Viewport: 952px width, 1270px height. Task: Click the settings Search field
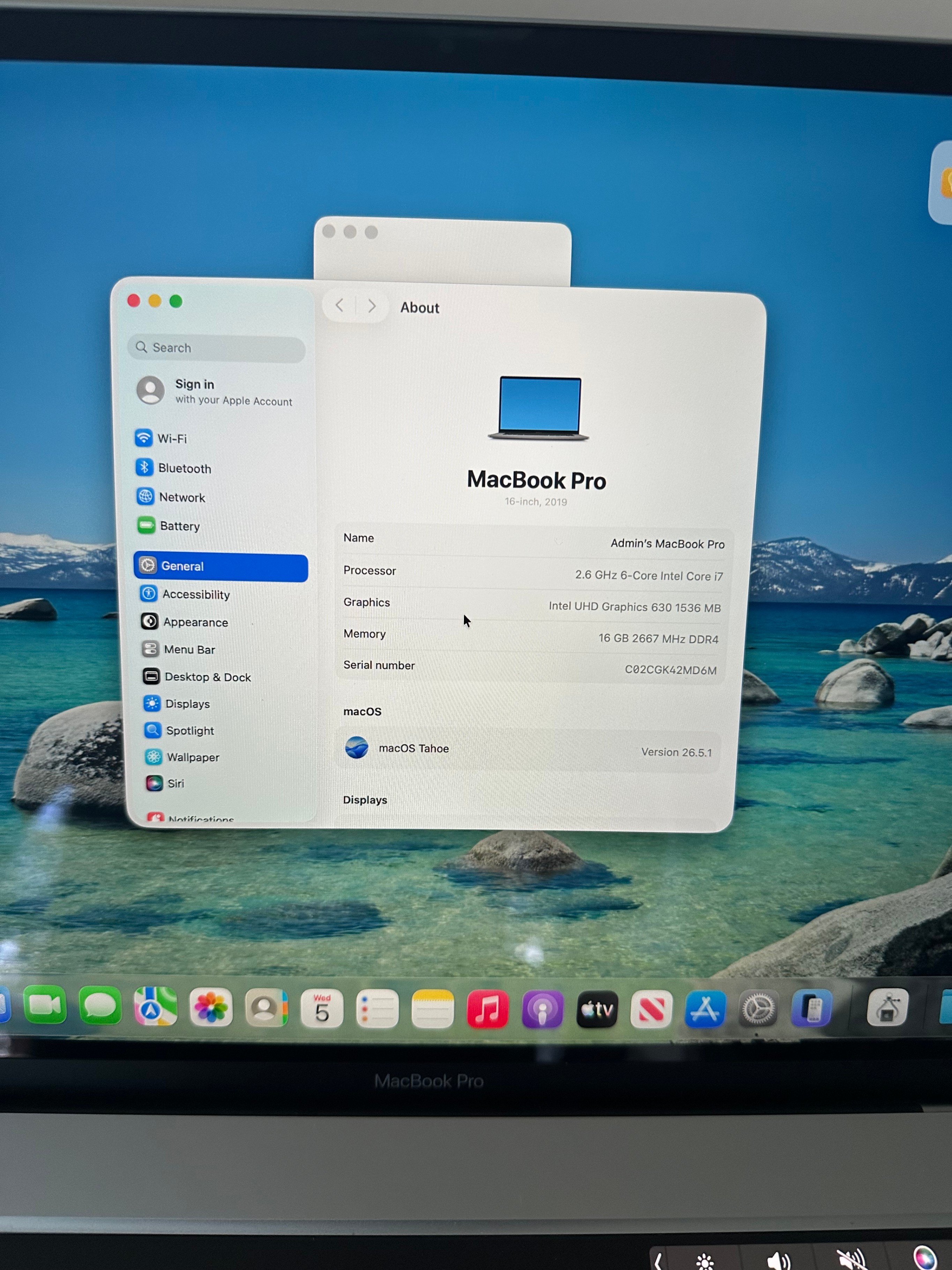[x=216, y=348]
